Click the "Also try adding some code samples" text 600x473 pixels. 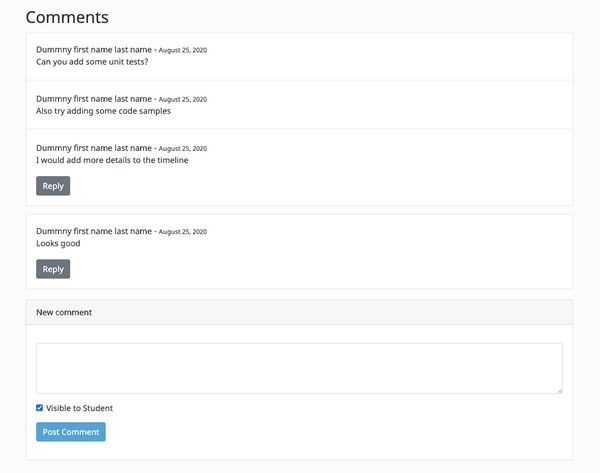pyautogui.click(x=103, y=111)
